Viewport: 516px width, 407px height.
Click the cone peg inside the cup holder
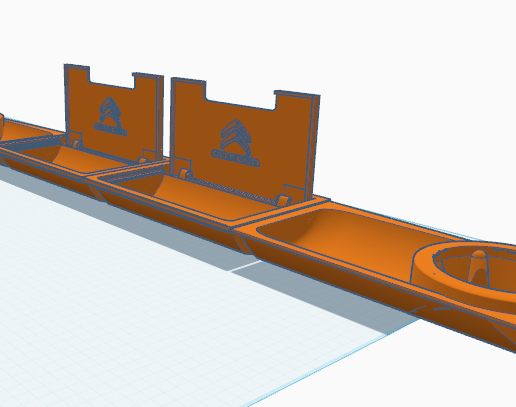(x=479, y=268)
